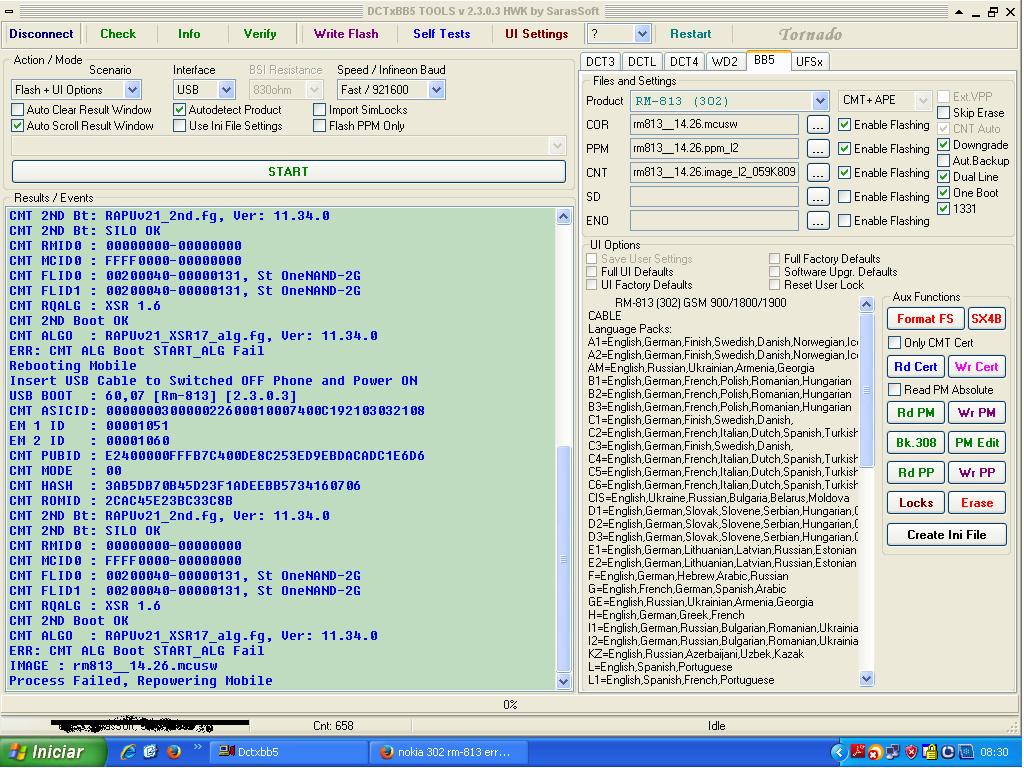Click the Format FS button

click(925, 319)
